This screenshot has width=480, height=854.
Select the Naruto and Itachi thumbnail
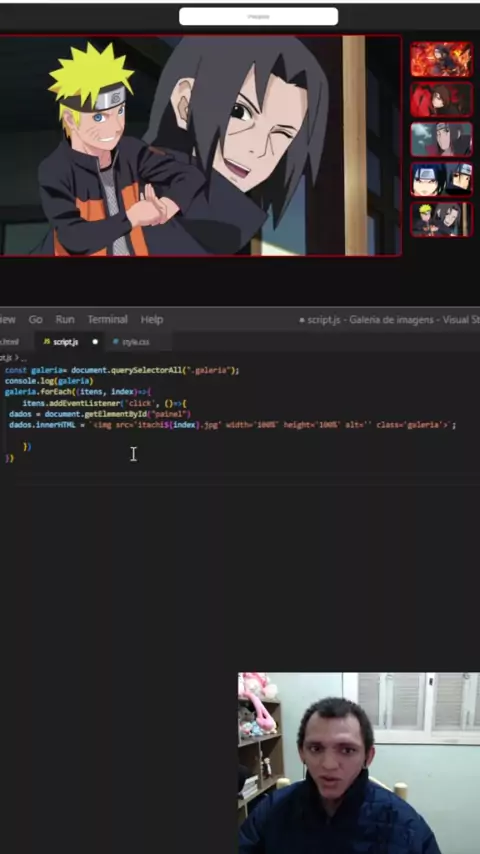point(441,219)
